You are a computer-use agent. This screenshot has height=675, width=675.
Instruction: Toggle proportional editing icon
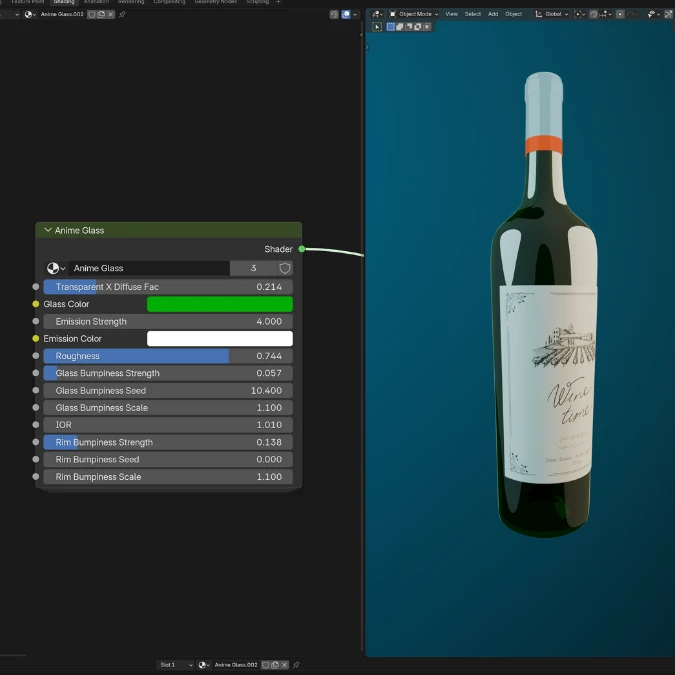[x=620, y=14]
